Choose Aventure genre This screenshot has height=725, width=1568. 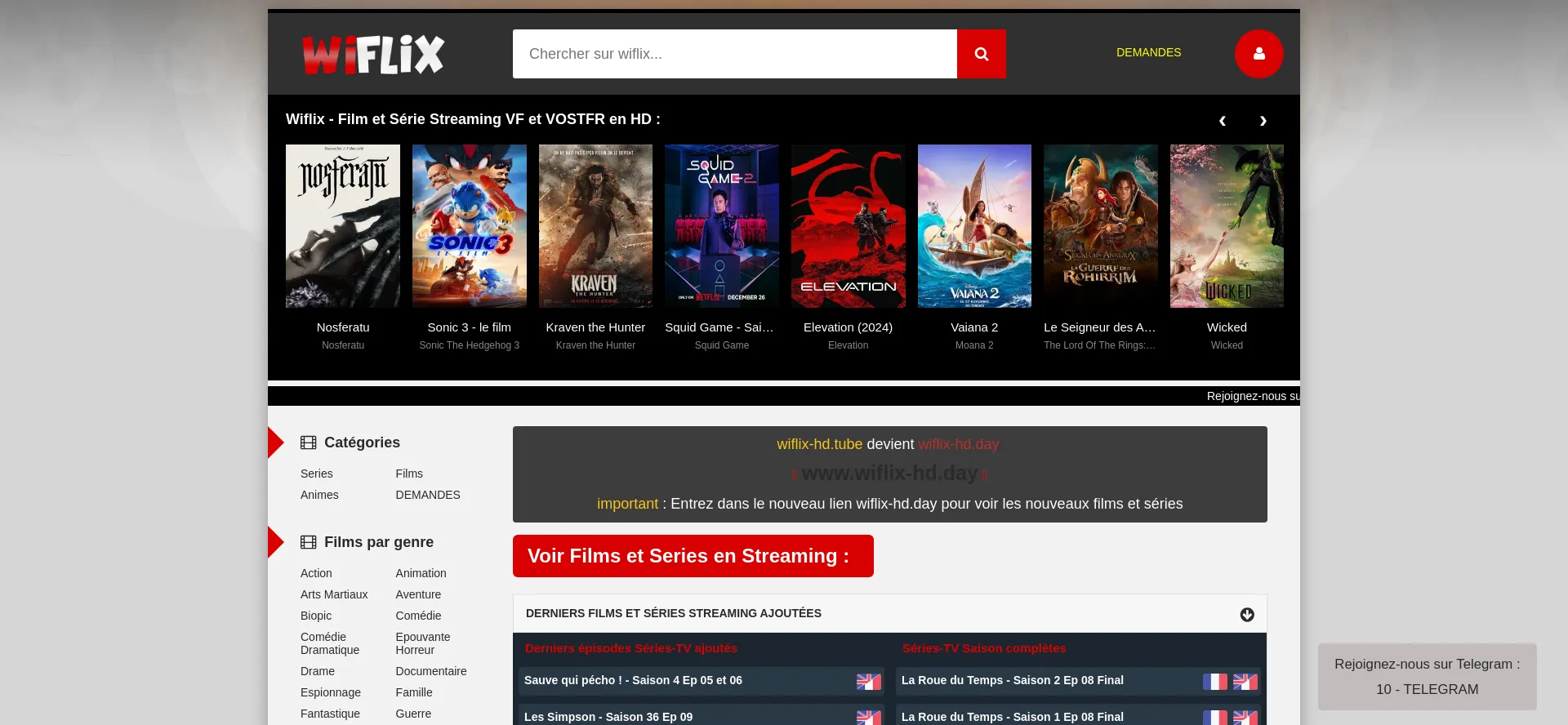click(x=418, y=594)
